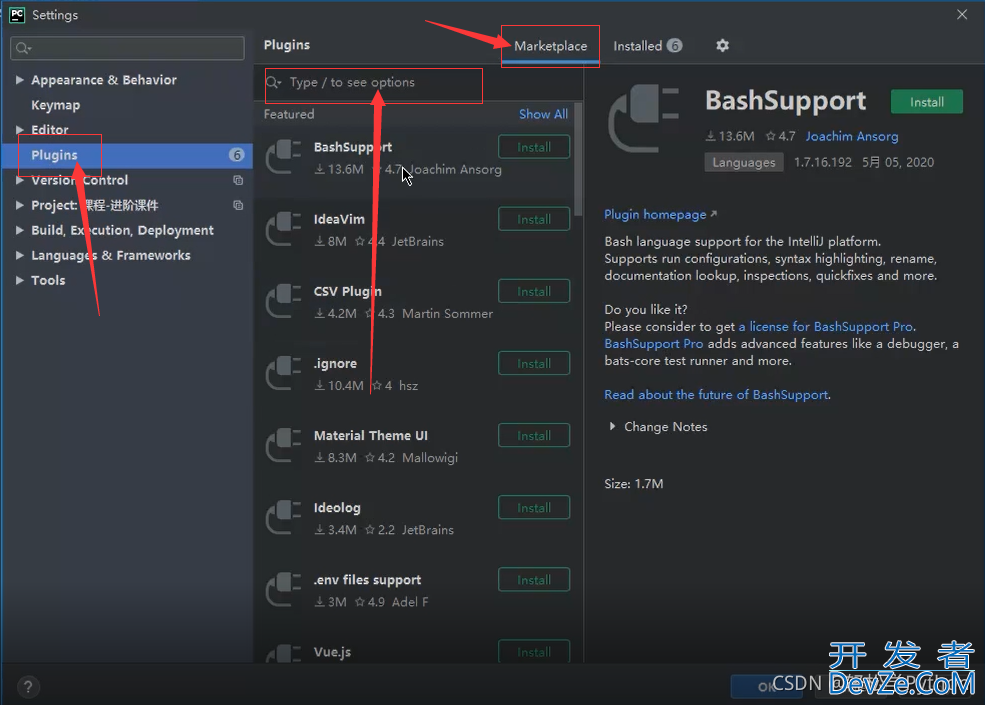Install Material Theme UI plugin
The width and height of the screenshot is (985, 705).
[x=534, y=436]
